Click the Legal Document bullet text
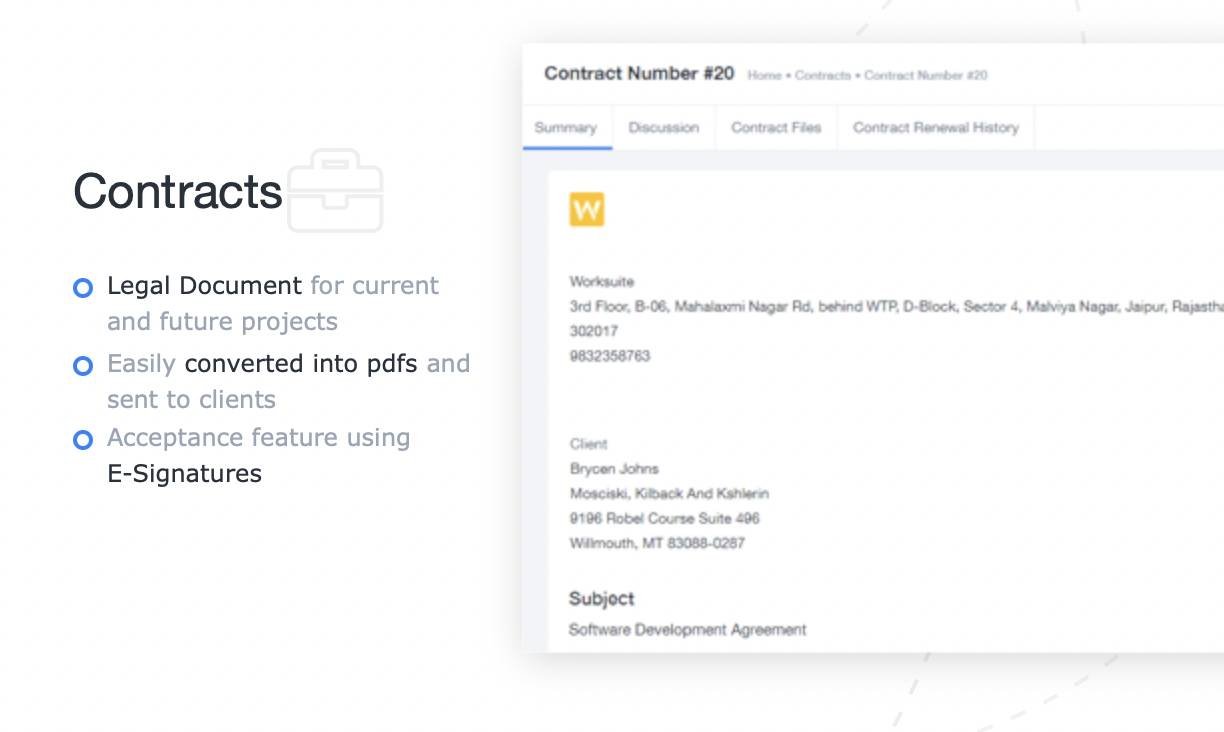The image size is (1224, 732). click(x=204, y=286)
